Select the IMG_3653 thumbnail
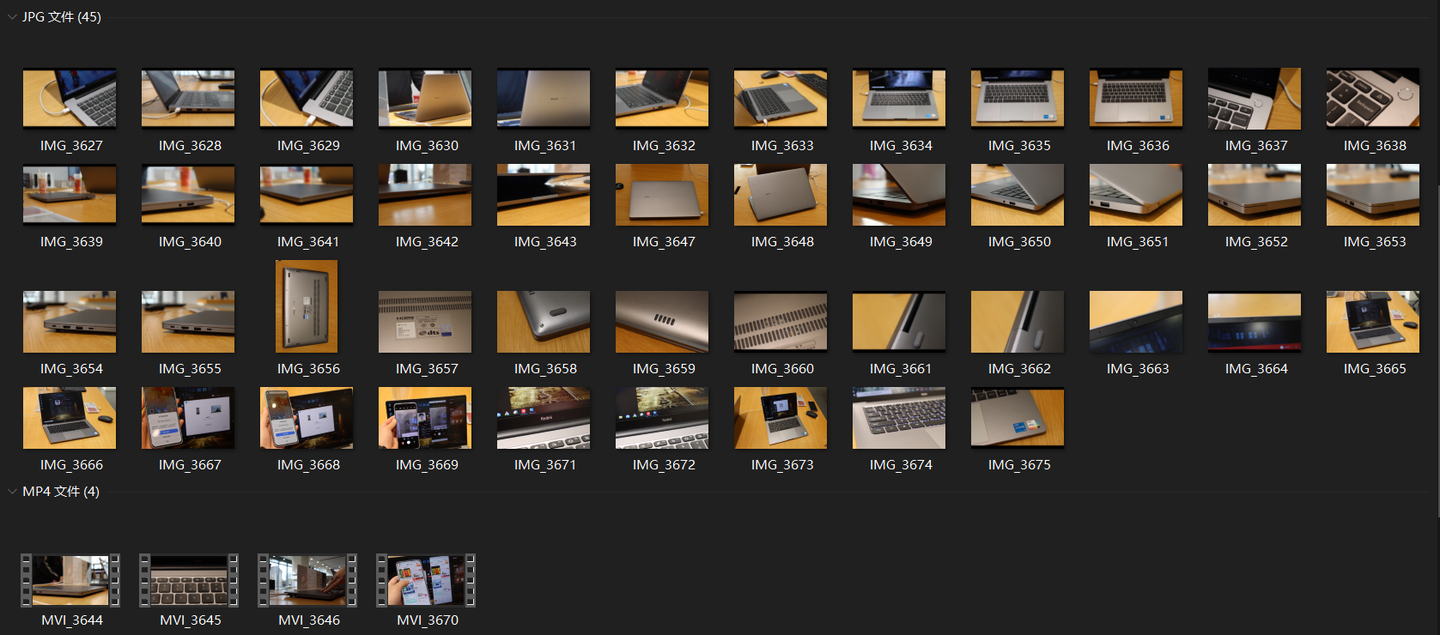 [x=1373, y=194]
